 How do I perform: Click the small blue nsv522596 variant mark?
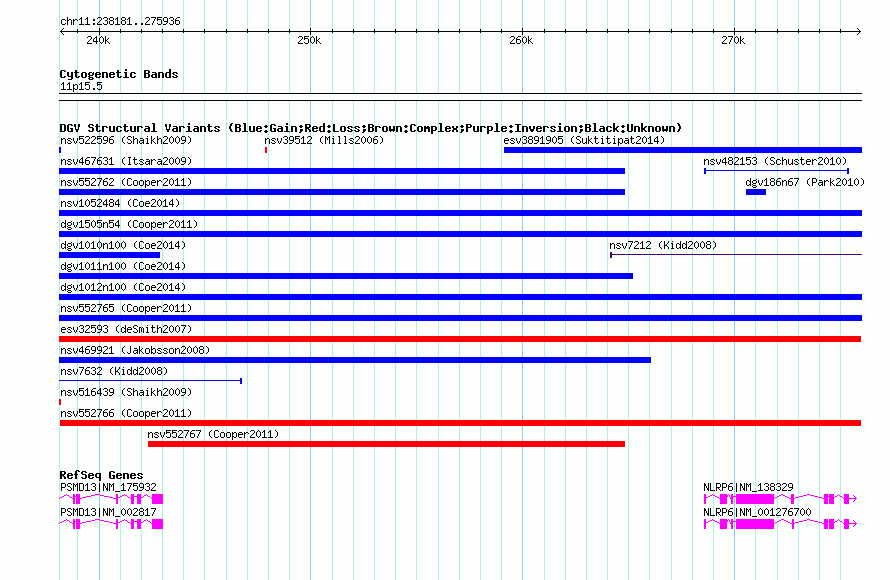(60, 150)
